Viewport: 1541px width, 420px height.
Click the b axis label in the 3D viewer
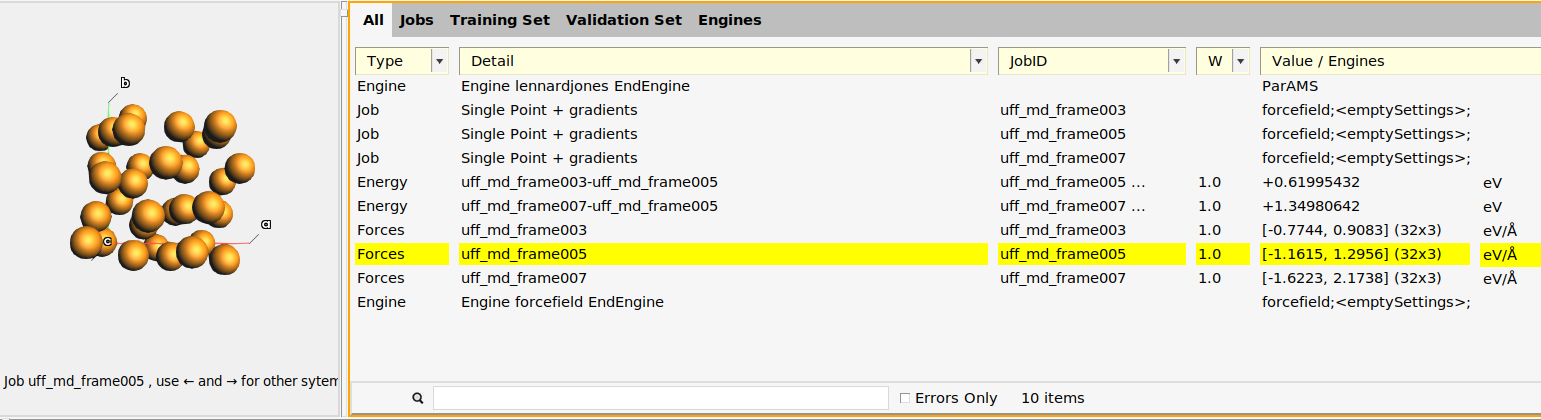tap(125, 82)
